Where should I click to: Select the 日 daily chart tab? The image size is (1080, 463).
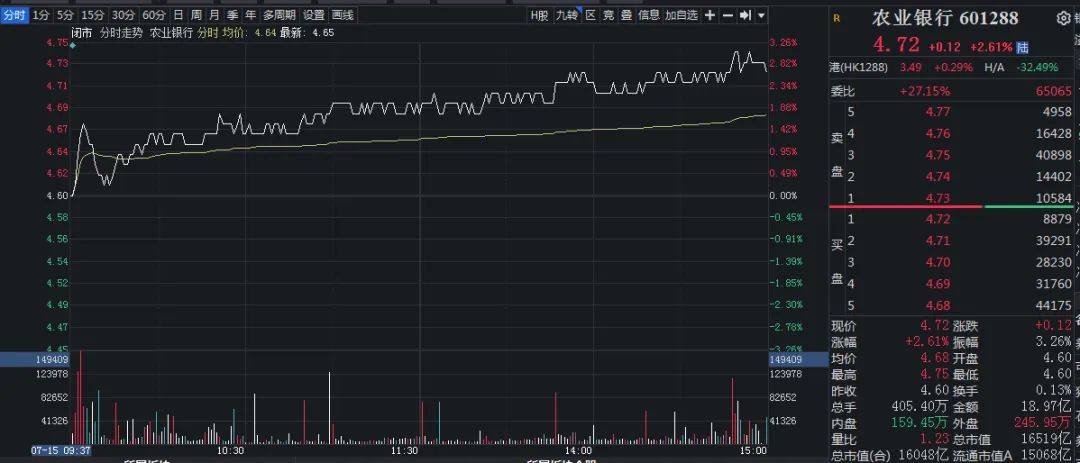tap(178, 14)
